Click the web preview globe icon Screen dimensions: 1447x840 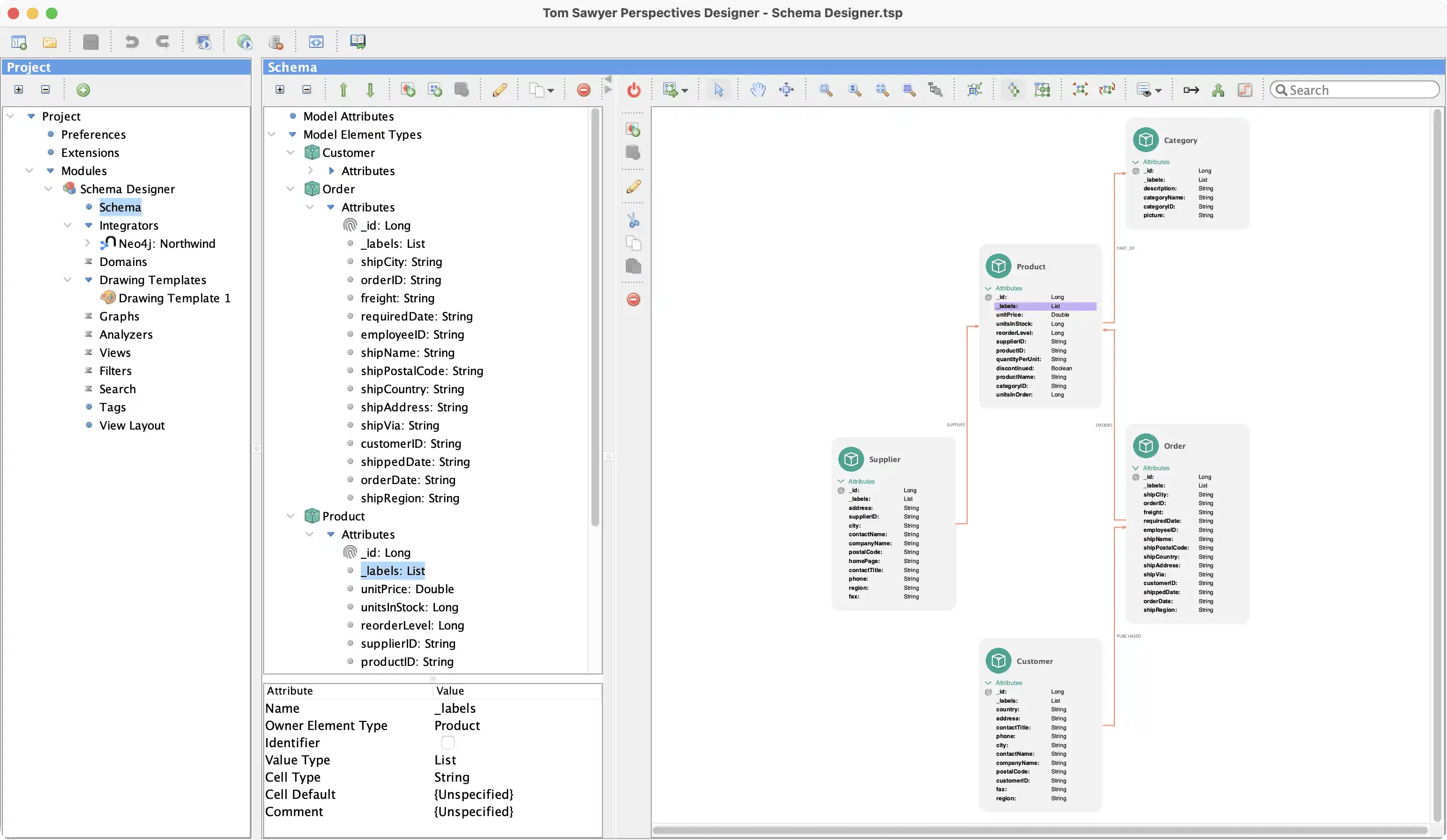[x=245, y=42]
